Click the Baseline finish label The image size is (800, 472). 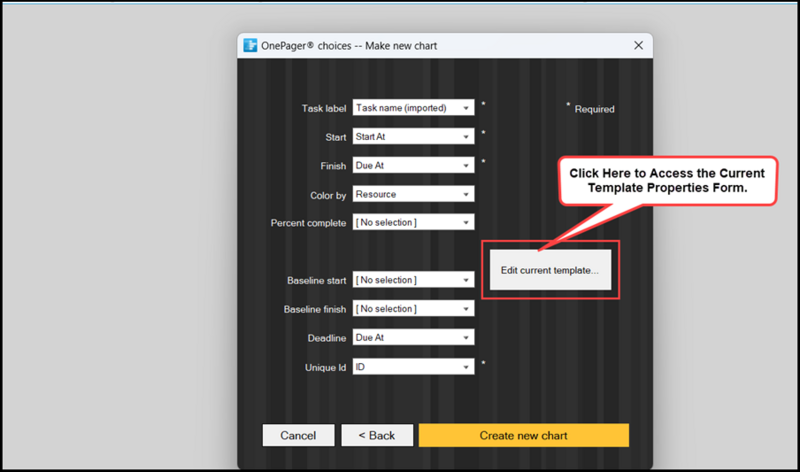tap(315, 309)
